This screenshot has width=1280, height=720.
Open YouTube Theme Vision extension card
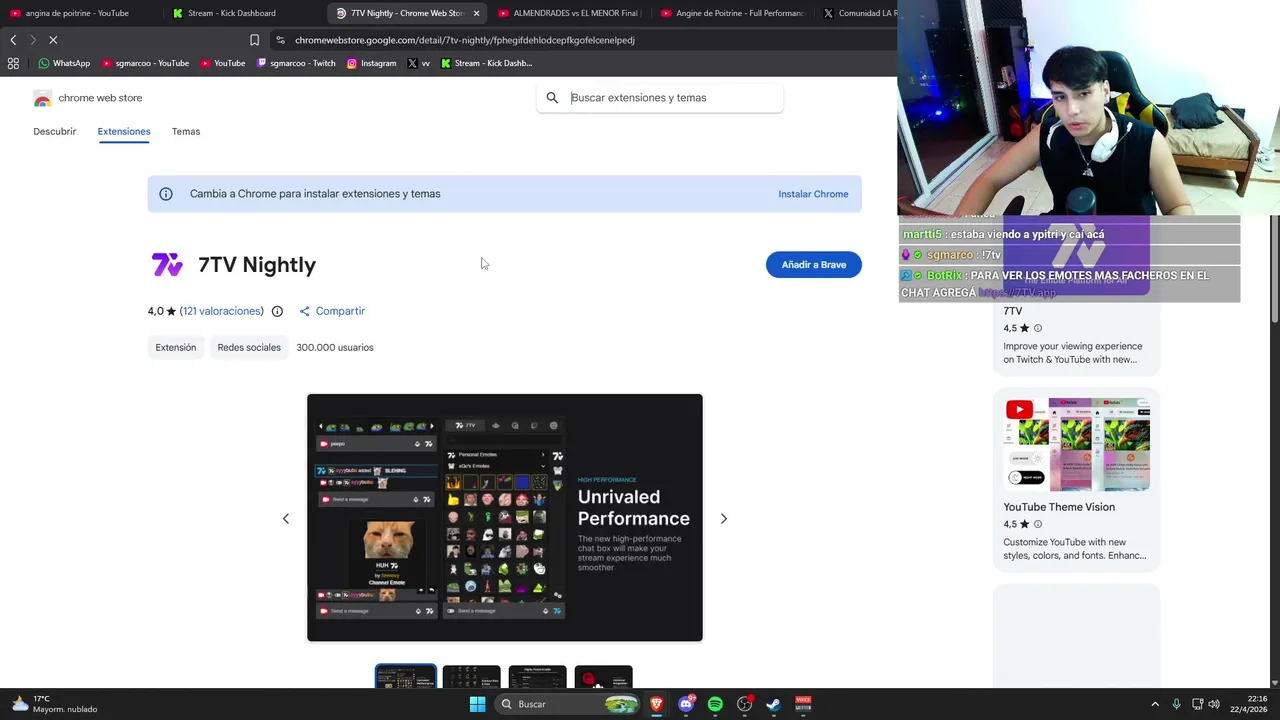(1076, 480)
